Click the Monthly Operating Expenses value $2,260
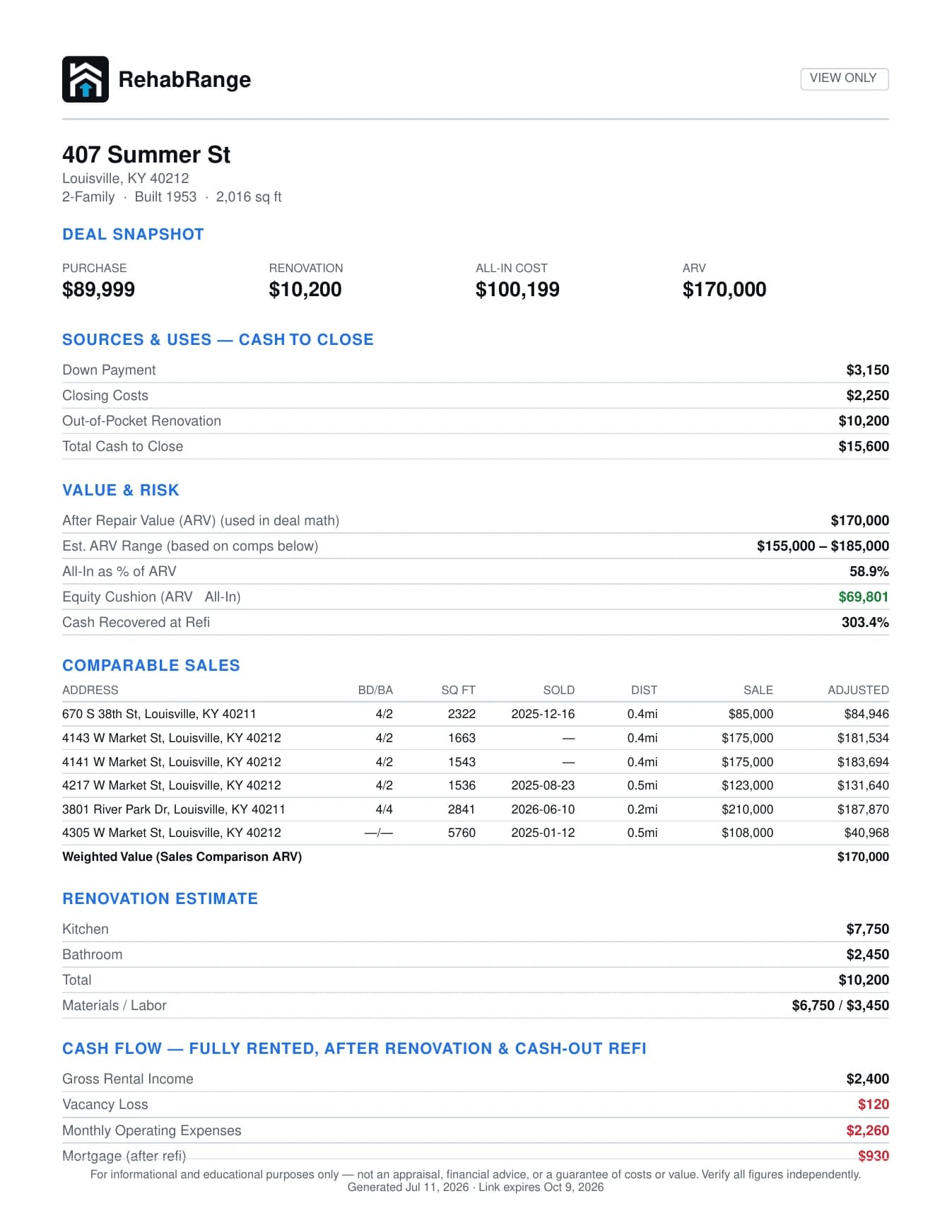The height and width of the screenshot is (1232, 952). pos(867,1130)
